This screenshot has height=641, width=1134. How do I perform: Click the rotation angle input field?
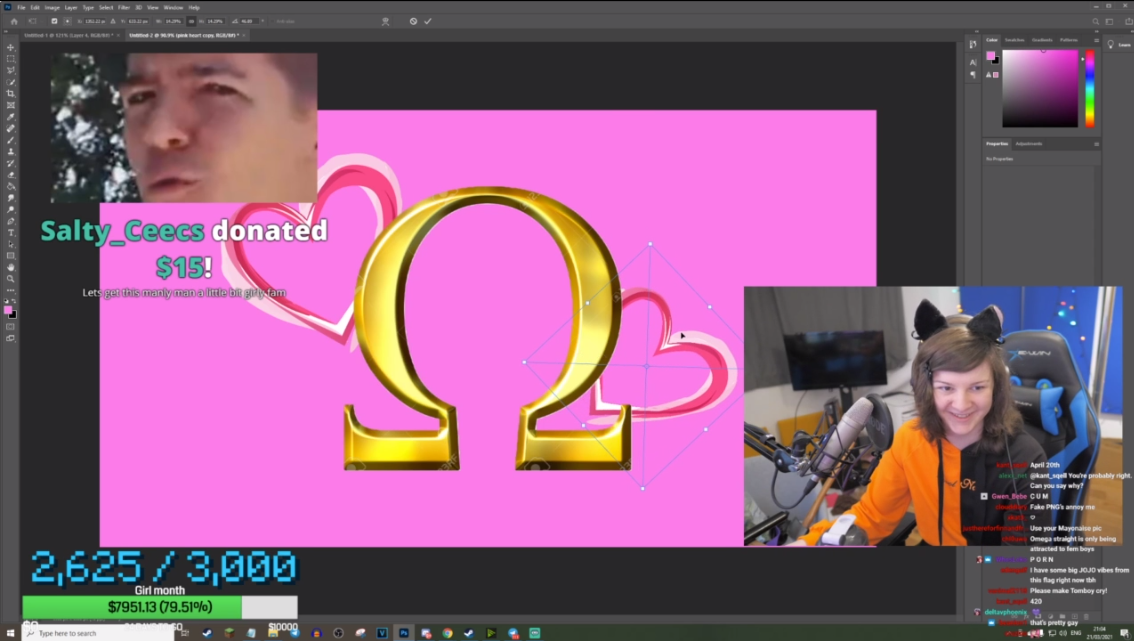[x=250, y=21]
